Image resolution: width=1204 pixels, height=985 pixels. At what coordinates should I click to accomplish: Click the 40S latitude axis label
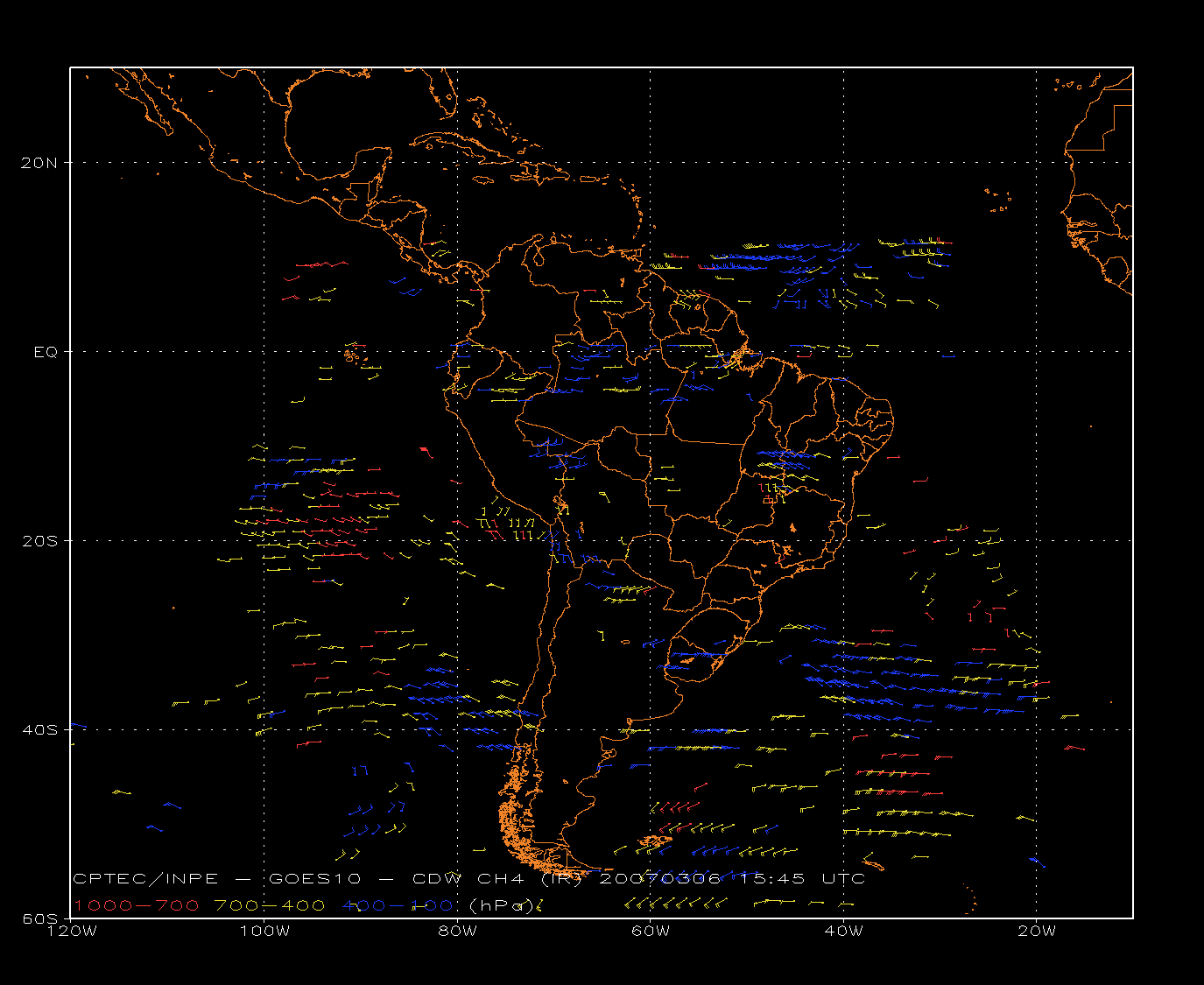41,729
